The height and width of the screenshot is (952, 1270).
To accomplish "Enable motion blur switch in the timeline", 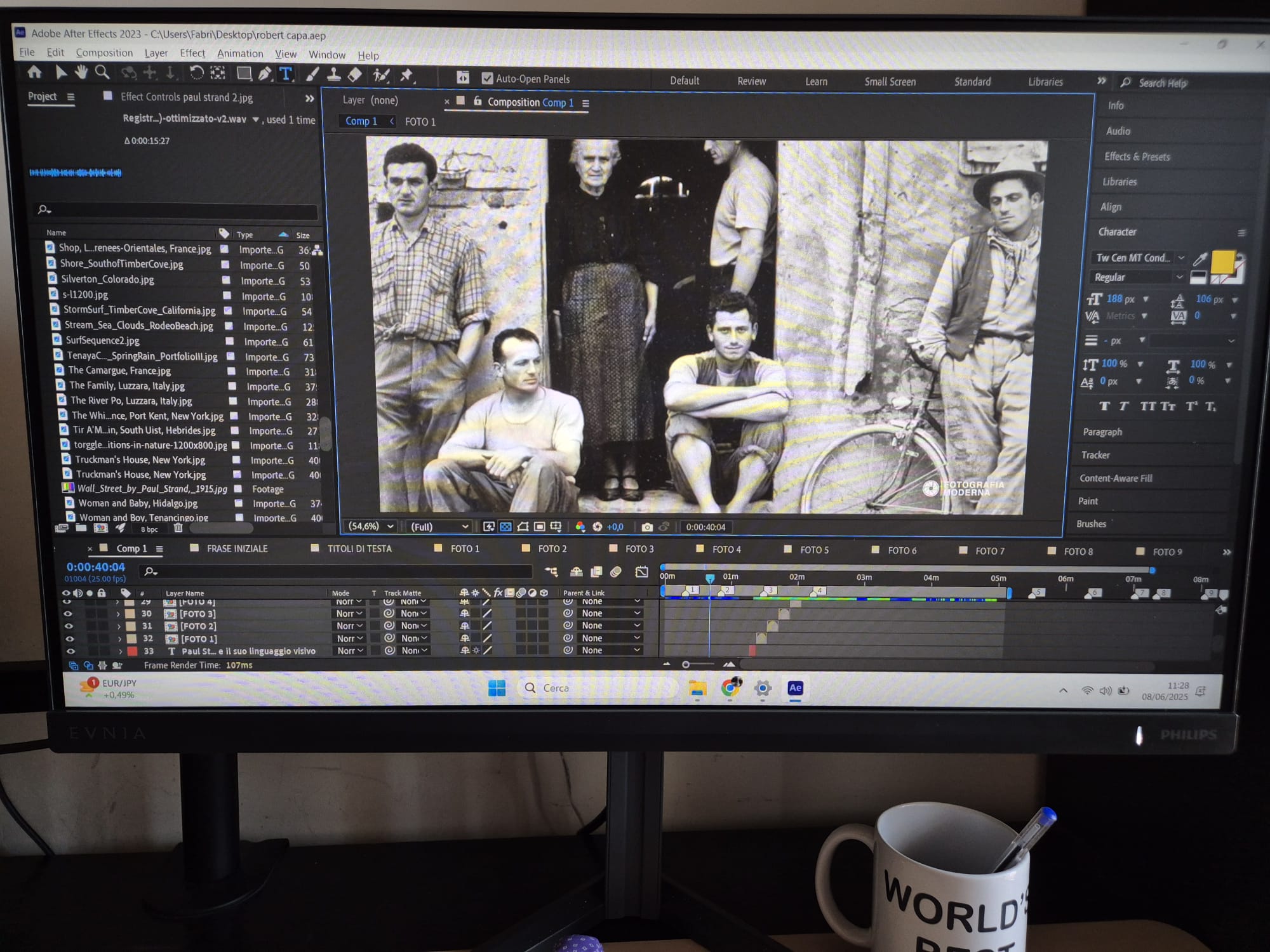I will (x=616, y=572).
